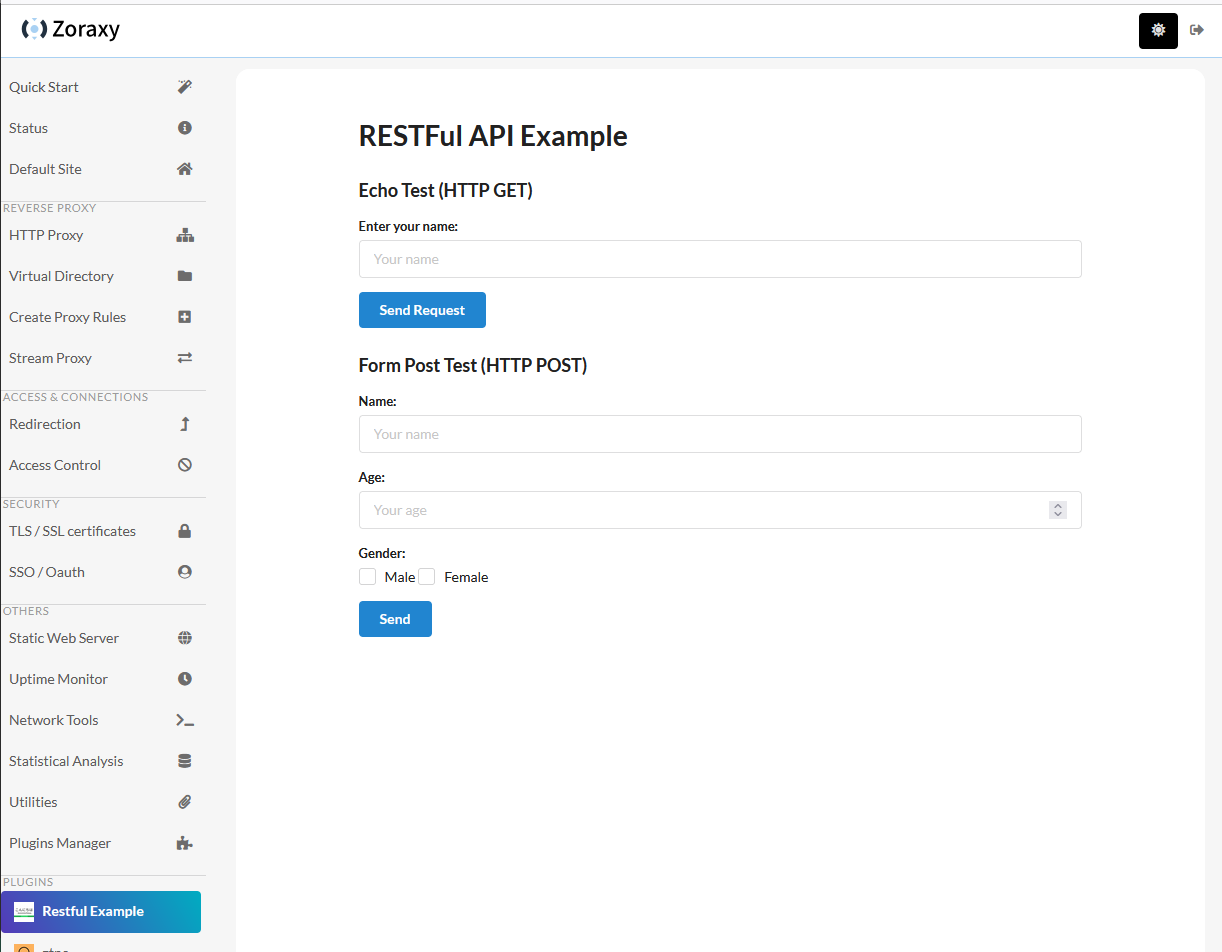This screenshot has width=1222, height=952.
Task: Click the HTTP Proxy sitemap icon
Action: coord(184,235)
